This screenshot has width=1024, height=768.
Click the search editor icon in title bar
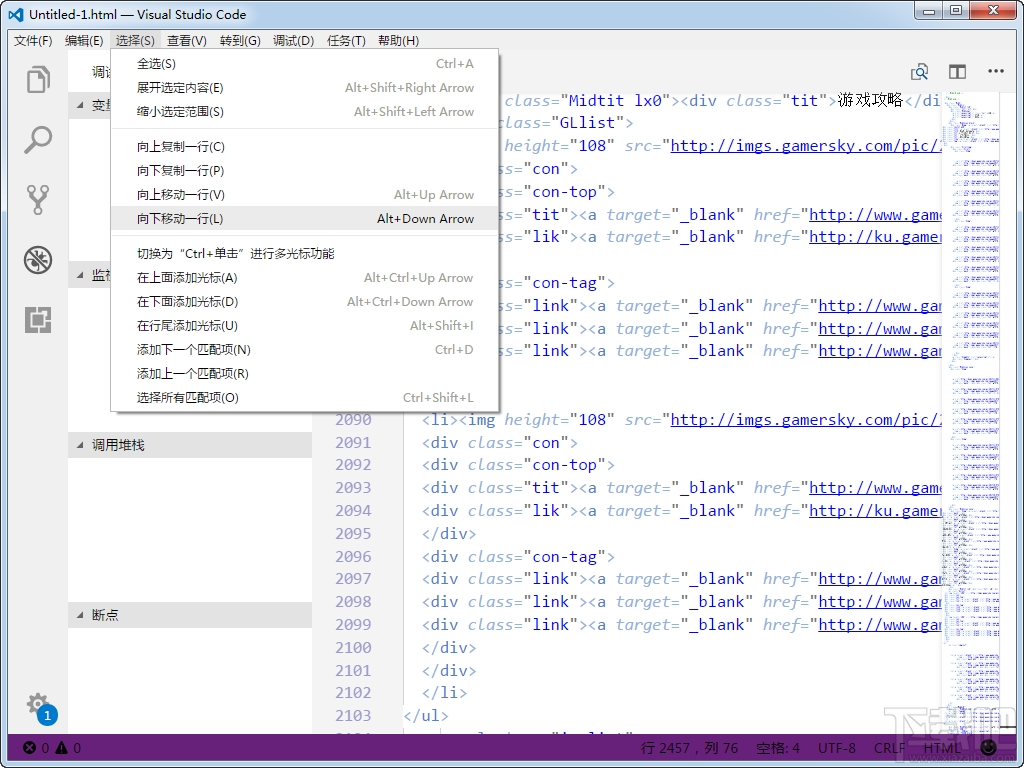pyautogui.click(x=919, y=71)
